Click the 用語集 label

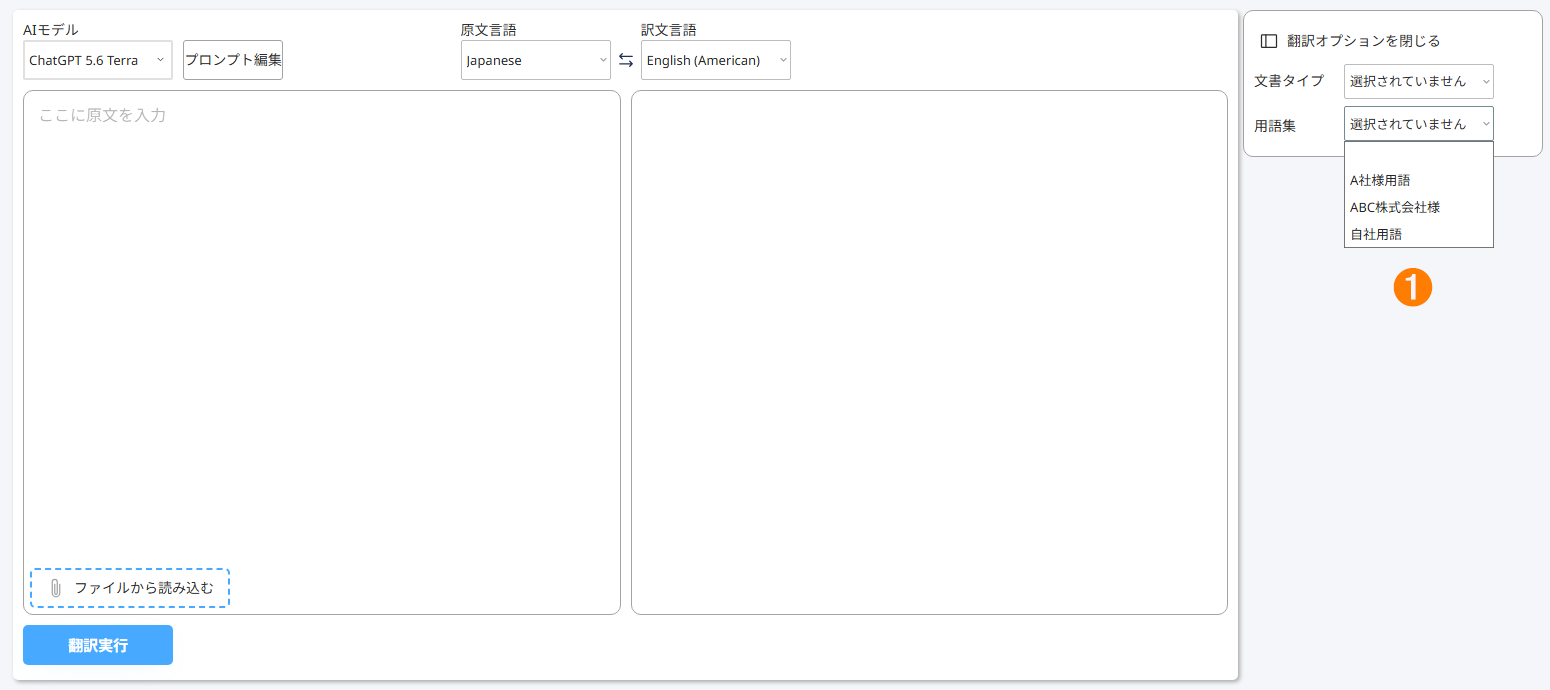pos(1275,126)
